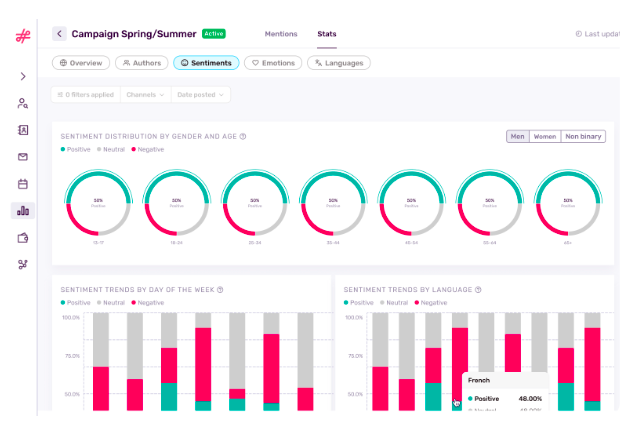
Task: Click the hashtag app logo
Action: (x=22, y=36)
